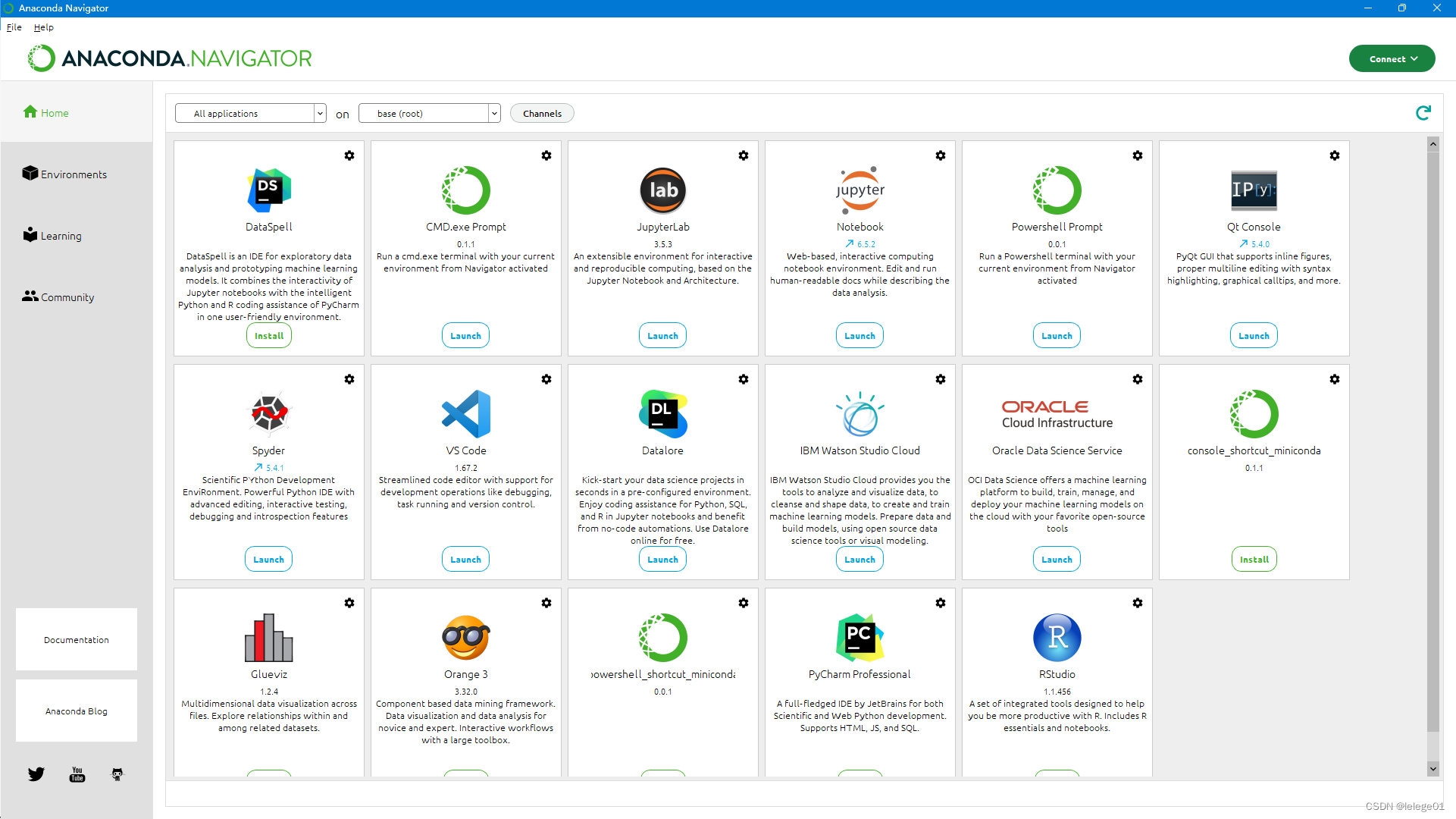Viewport: 1456px width, 819px height.
Task: Click the refresh applications icon
Action: (x=1423, y=113)
